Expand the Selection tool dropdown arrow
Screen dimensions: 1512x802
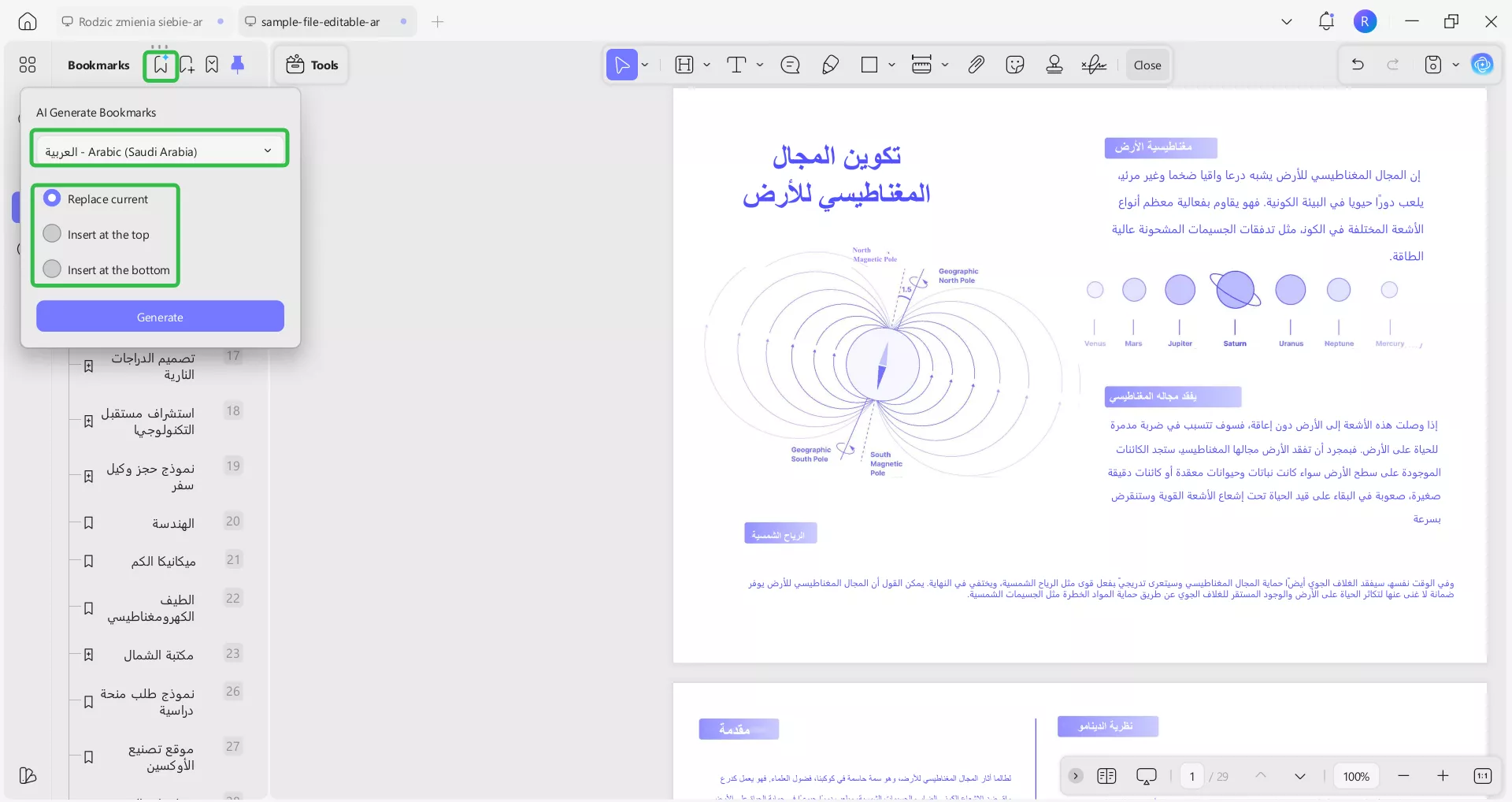644,65
